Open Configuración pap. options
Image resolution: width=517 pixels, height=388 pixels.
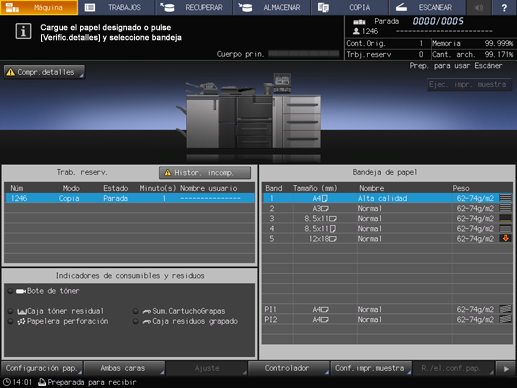tap(42, 368)
